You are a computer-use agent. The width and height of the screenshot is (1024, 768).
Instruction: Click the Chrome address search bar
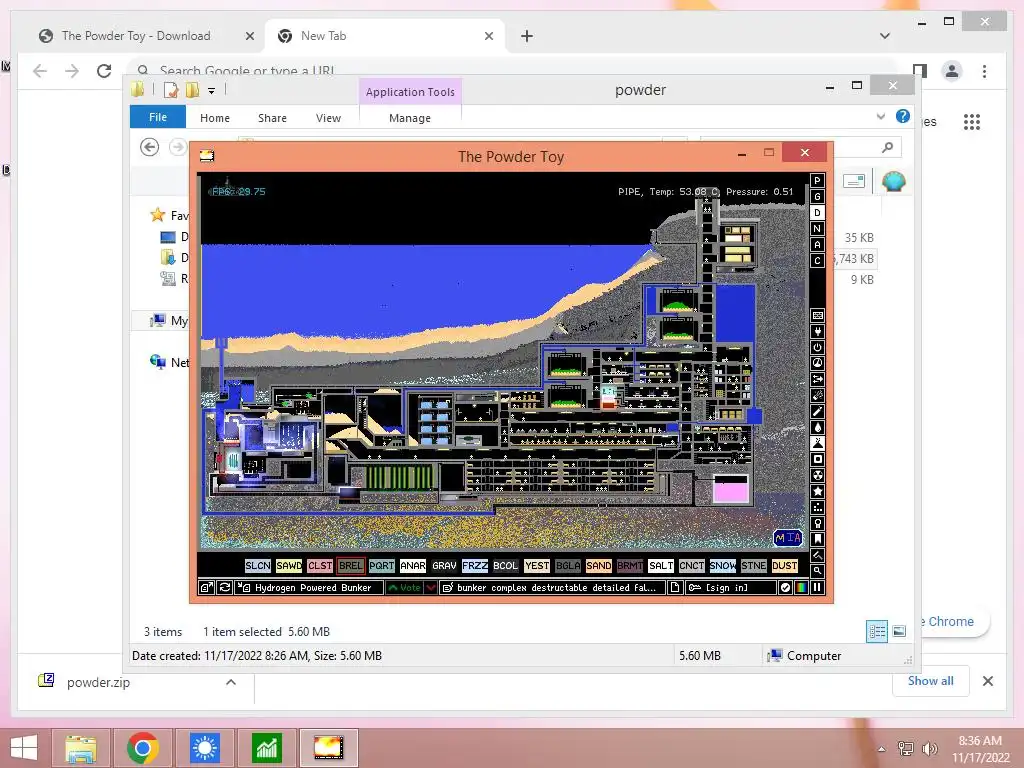(x=513, y=71)
